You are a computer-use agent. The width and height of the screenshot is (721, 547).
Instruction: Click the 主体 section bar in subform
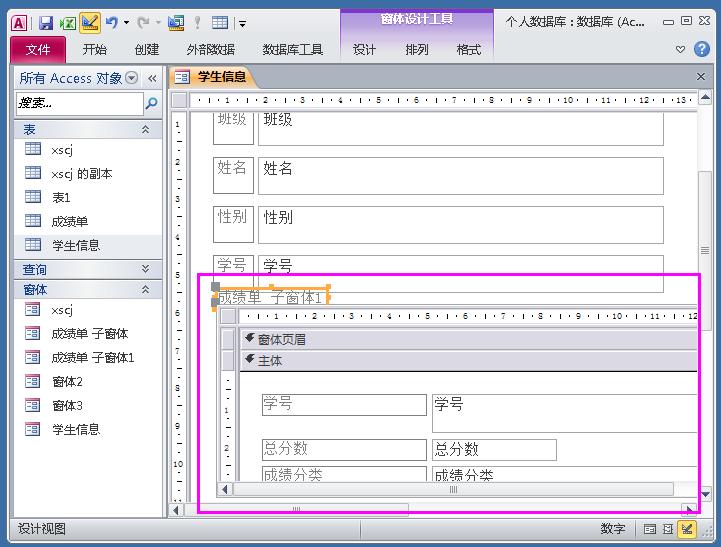pos(469,360)
